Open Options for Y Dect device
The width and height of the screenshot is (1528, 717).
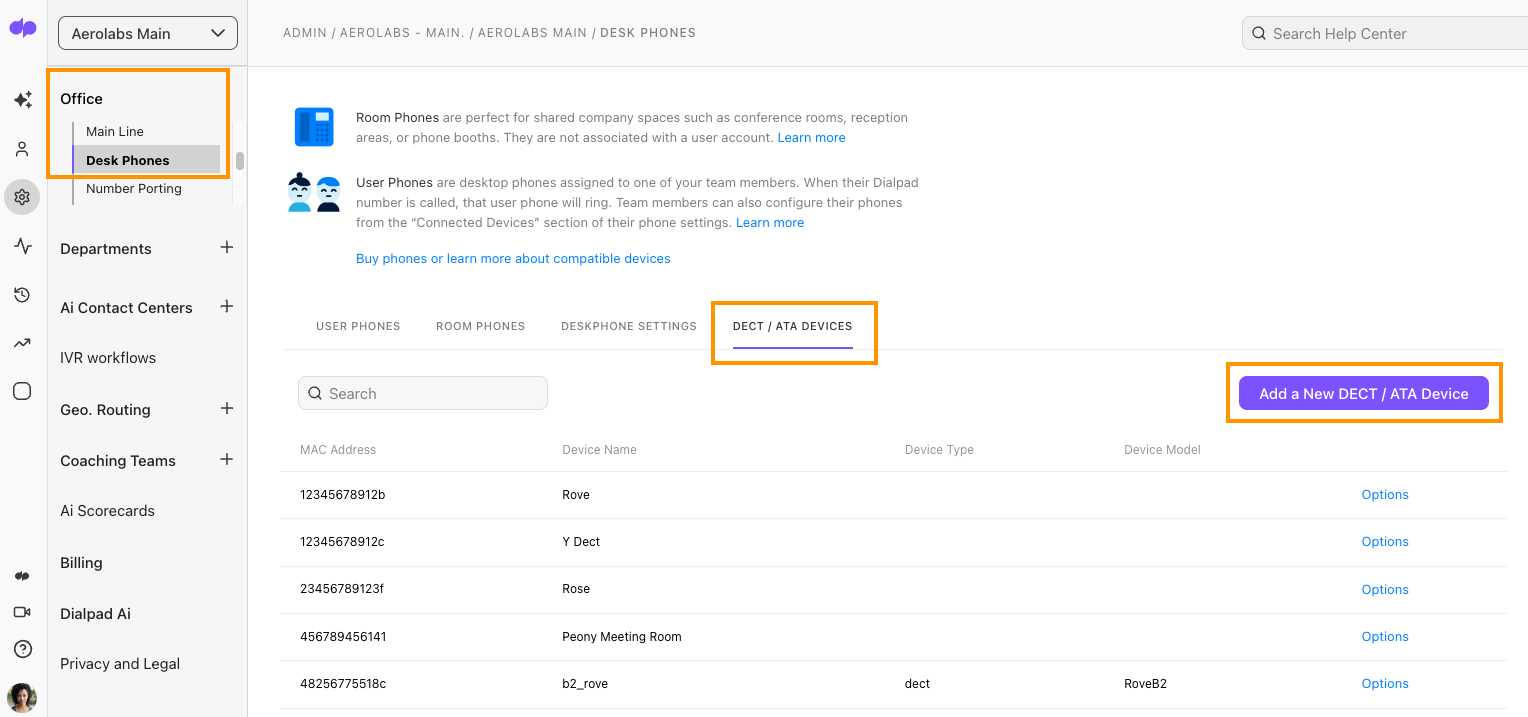coord(1385,541)
